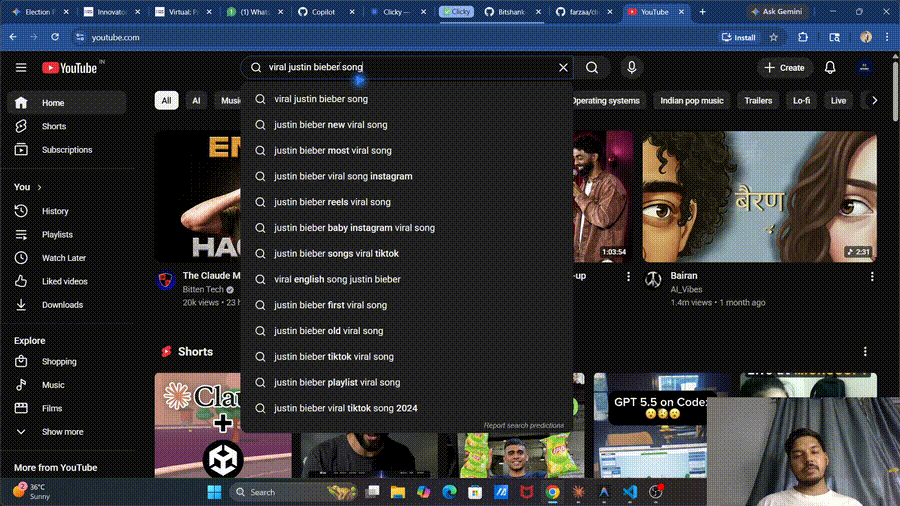Open File Explorer from the taskbar
The height and width of the screenshot is (506, 900).
coord(397,492)
